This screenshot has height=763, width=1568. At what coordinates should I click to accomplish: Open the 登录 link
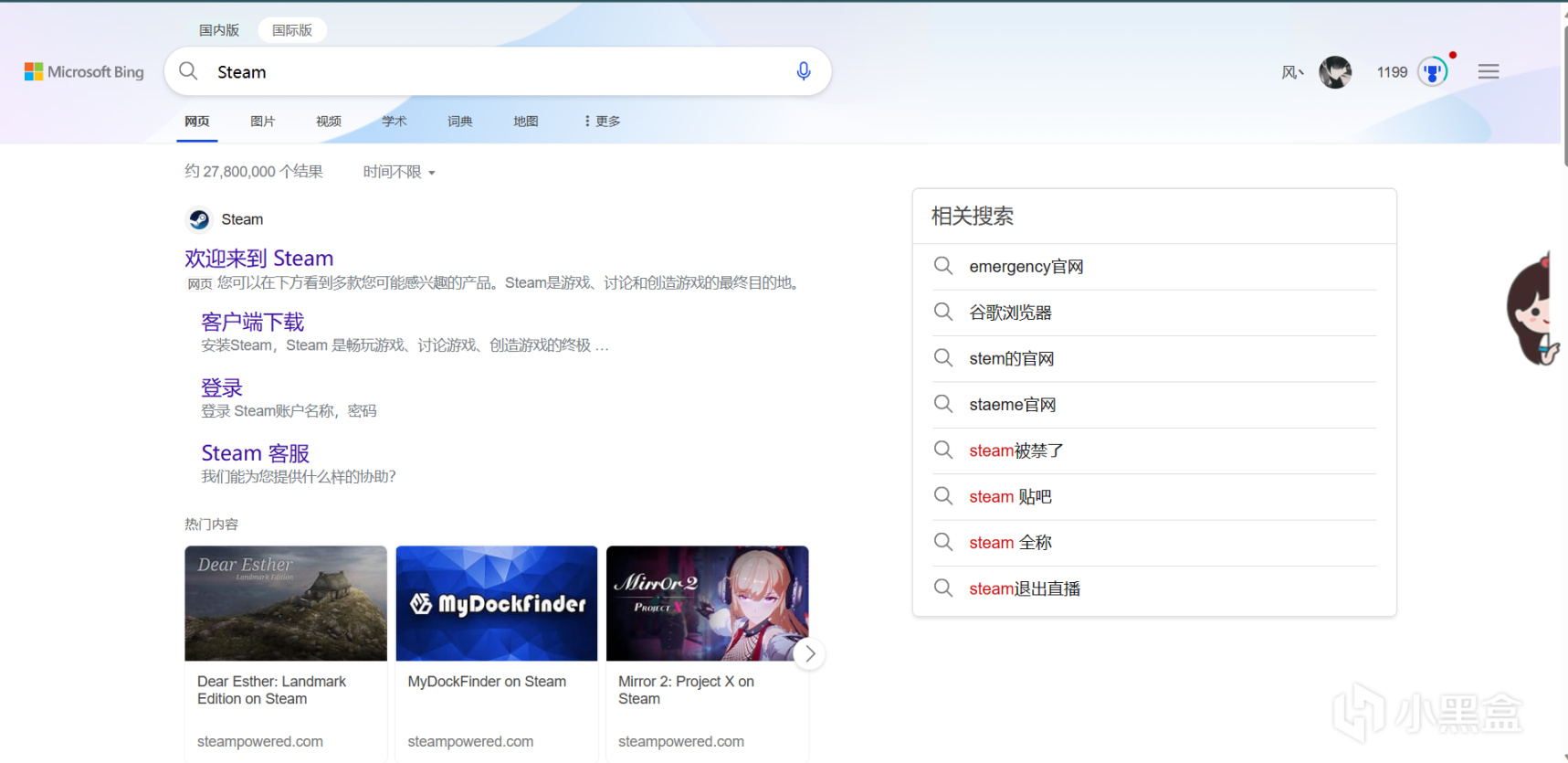pos(222,387)
